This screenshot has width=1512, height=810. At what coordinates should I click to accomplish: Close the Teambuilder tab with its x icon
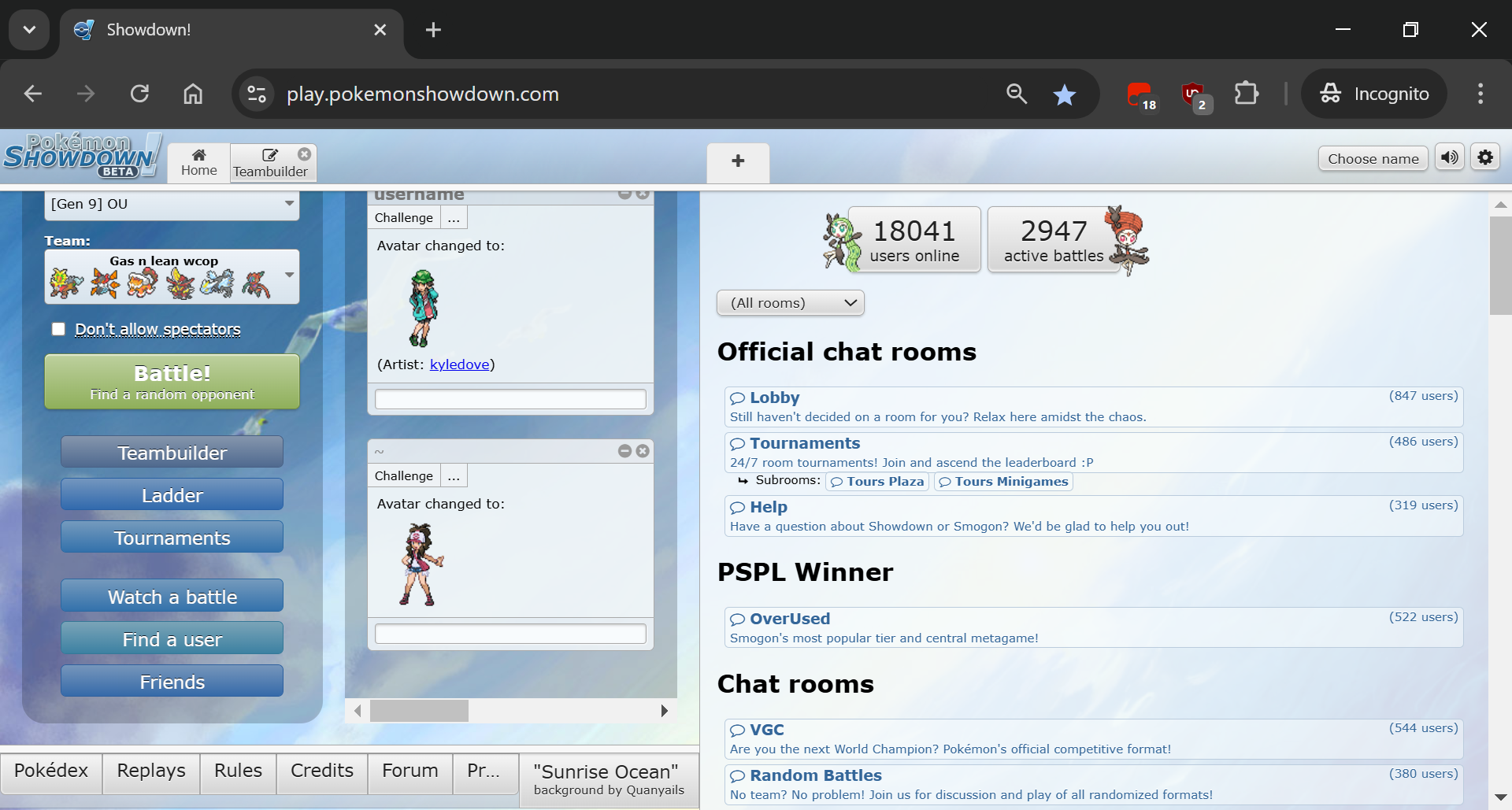click(305, 154)
